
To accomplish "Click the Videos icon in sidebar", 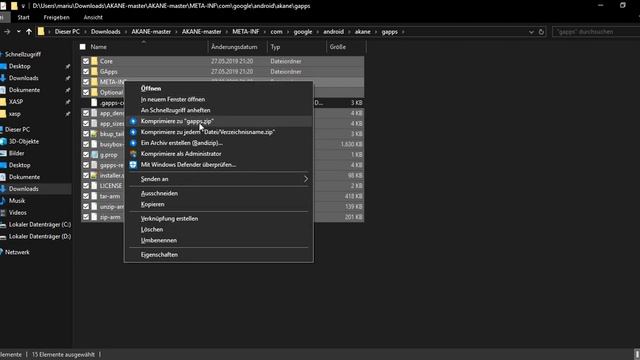I will click(3, 213).
